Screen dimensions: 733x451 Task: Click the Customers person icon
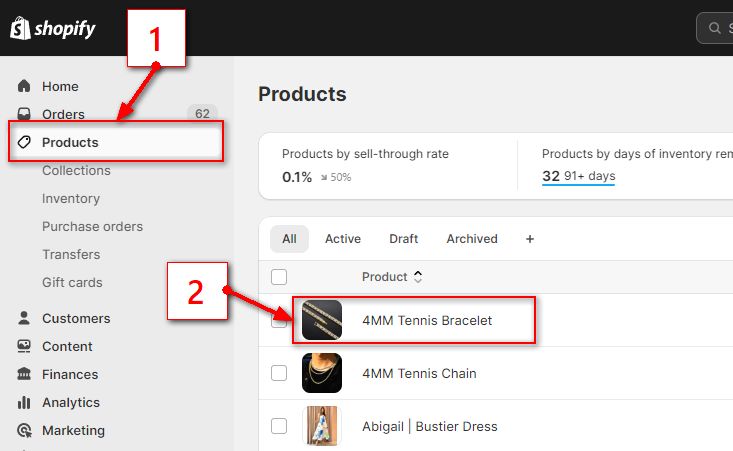pyautogui.click(x=24, y=318)
